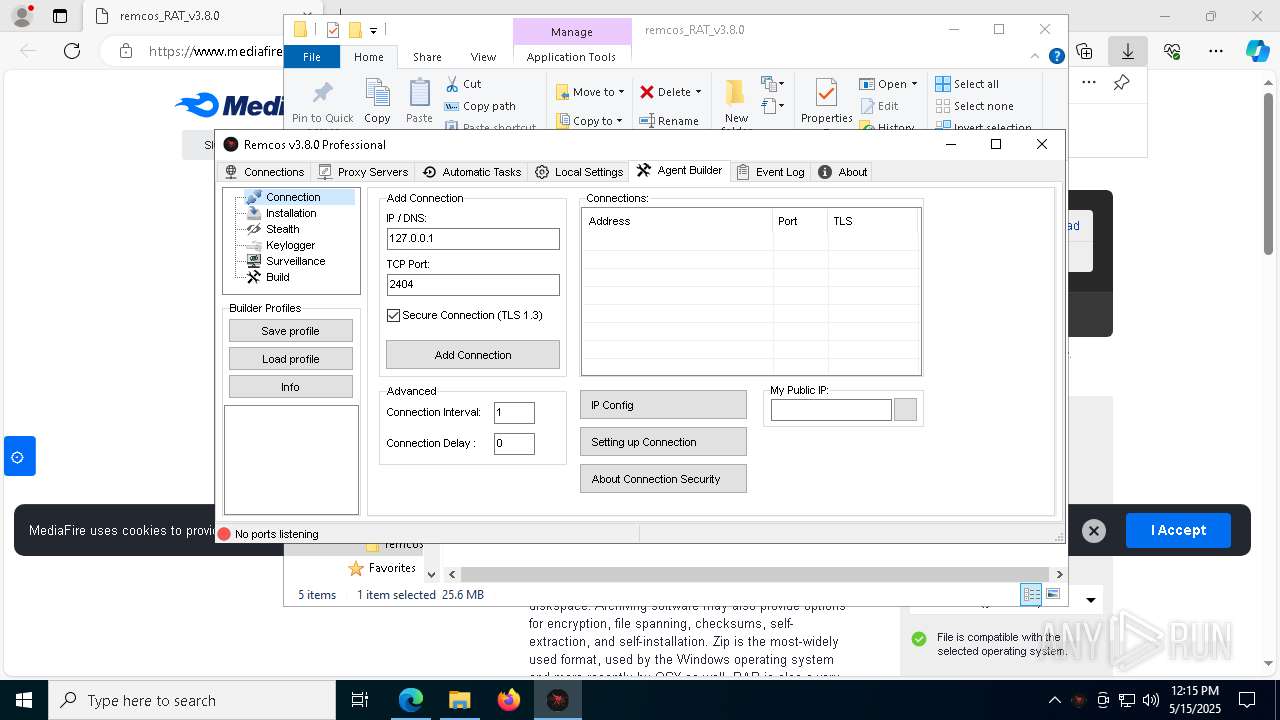Screen dimensions: 1280x720
Task: Switch Explorer to details view icon
Action: point(1031,594)
